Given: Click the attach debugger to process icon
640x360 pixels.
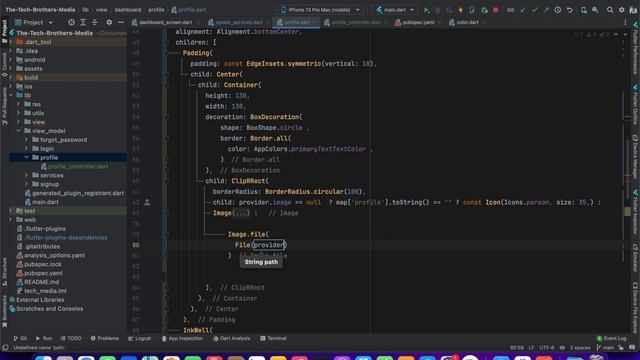Looking at the screenshot, I should [x=484, y=10].
